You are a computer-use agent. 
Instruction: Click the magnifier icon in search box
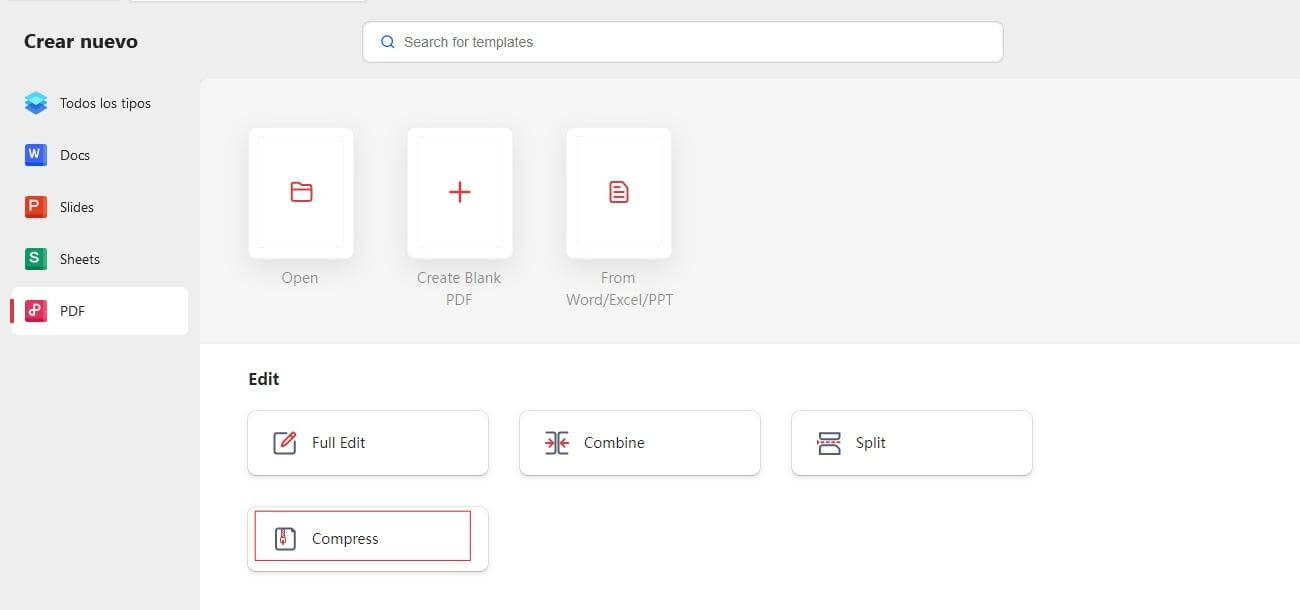388,42
